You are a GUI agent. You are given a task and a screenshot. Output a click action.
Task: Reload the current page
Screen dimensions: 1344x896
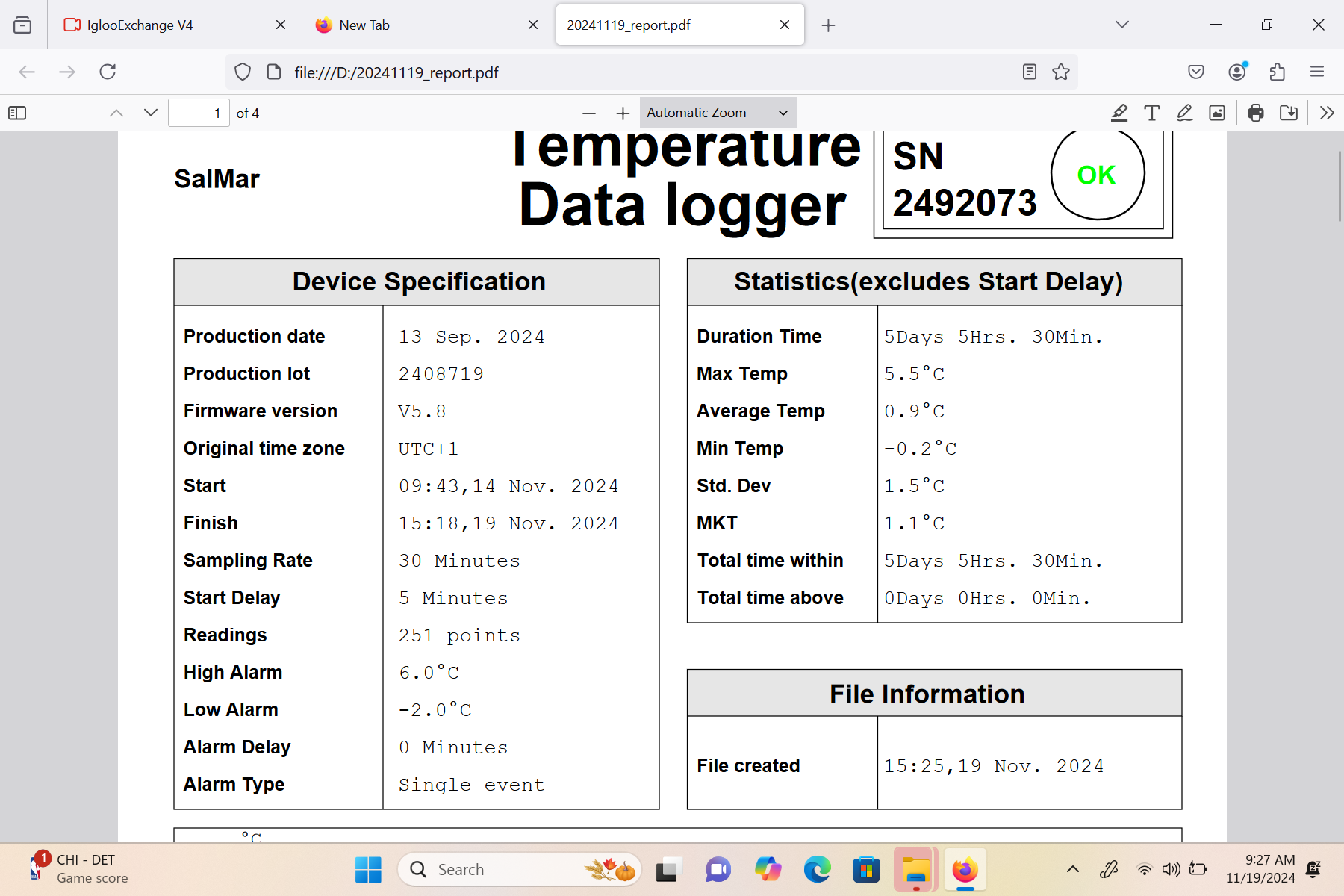(x=108, y=72)
